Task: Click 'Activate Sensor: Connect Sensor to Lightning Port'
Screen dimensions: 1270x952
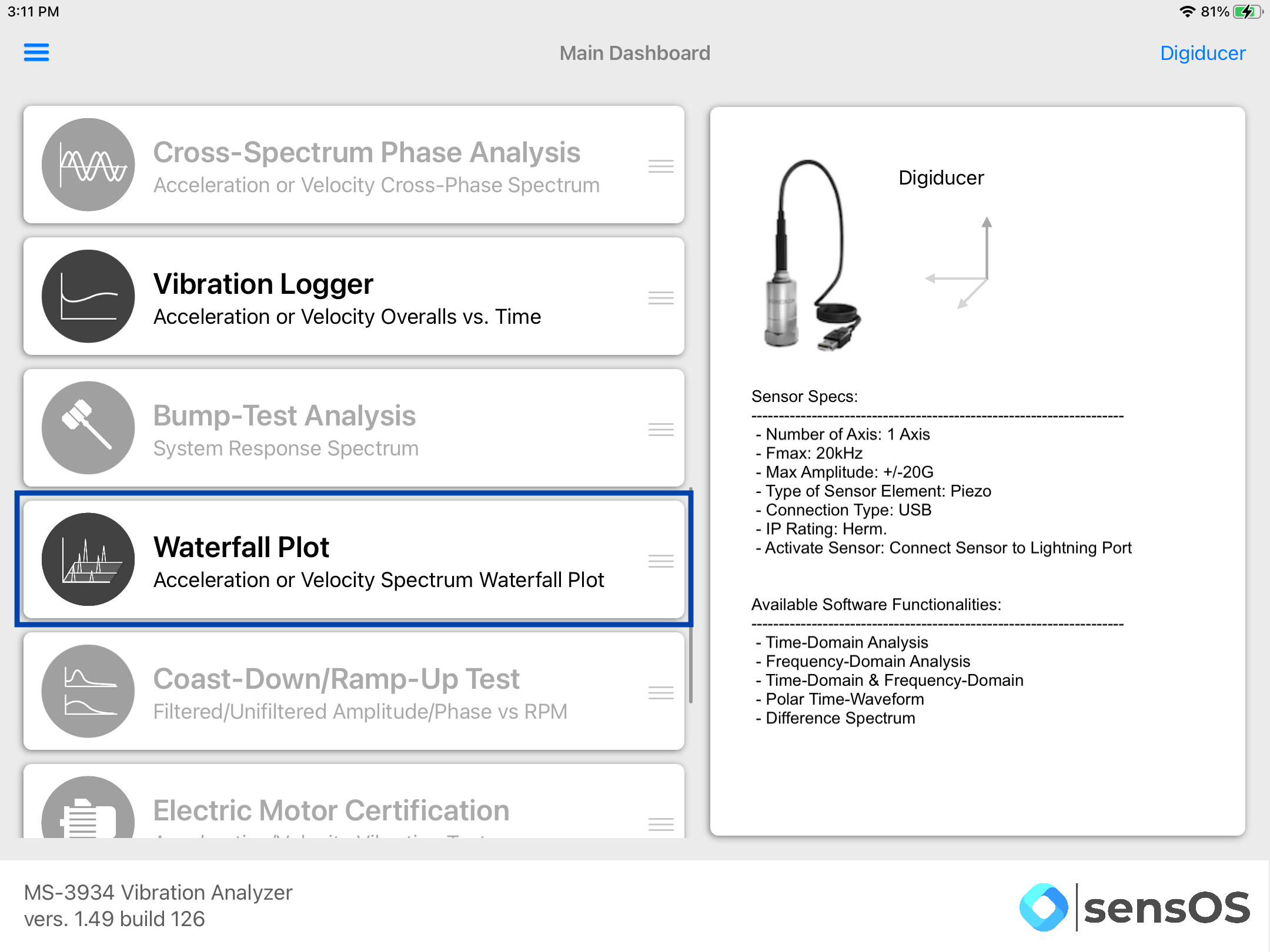Action: pyautogui.click(x=944, y=548)
